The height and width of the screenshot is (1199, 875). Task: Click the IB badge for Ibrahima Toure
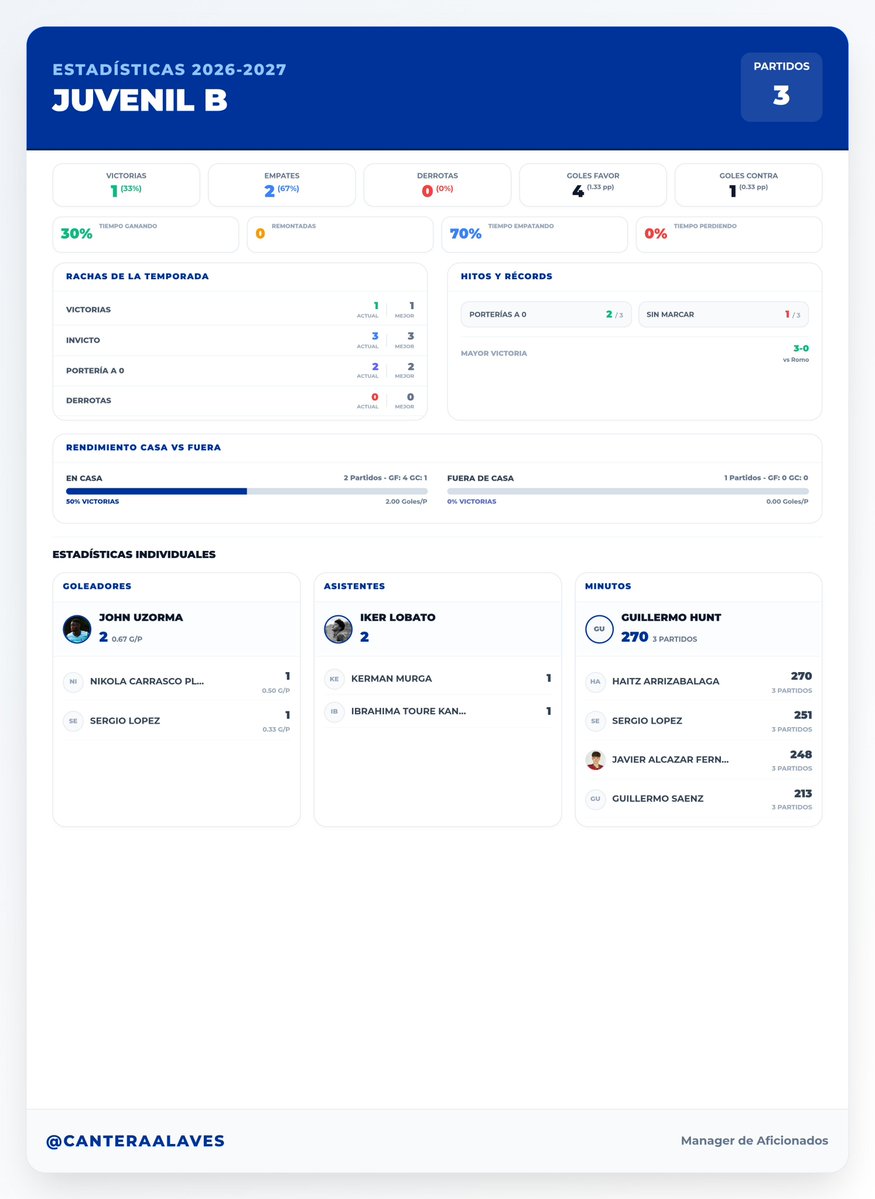coord(334,711)
